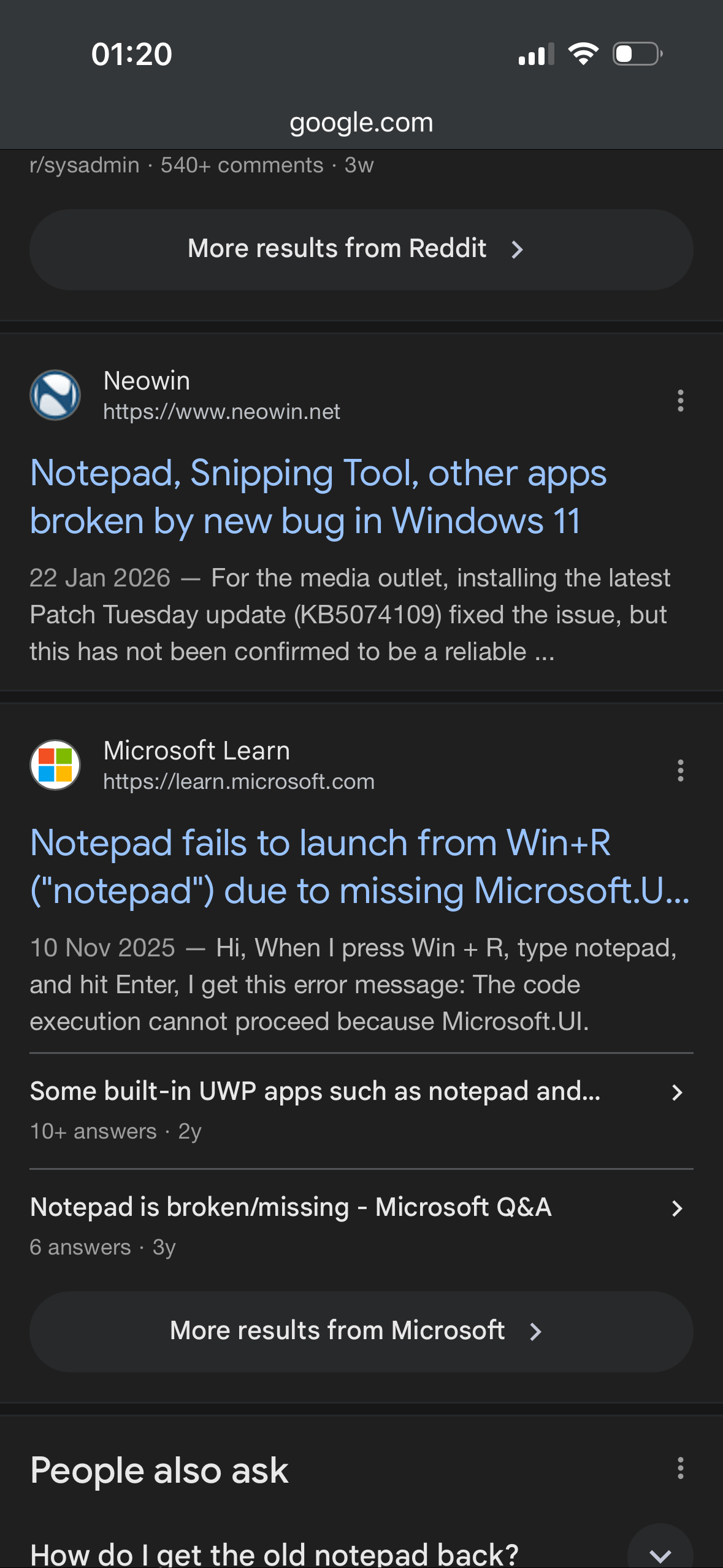Tap the google.com address bar

pyautogui.click(x=361, y=123)
